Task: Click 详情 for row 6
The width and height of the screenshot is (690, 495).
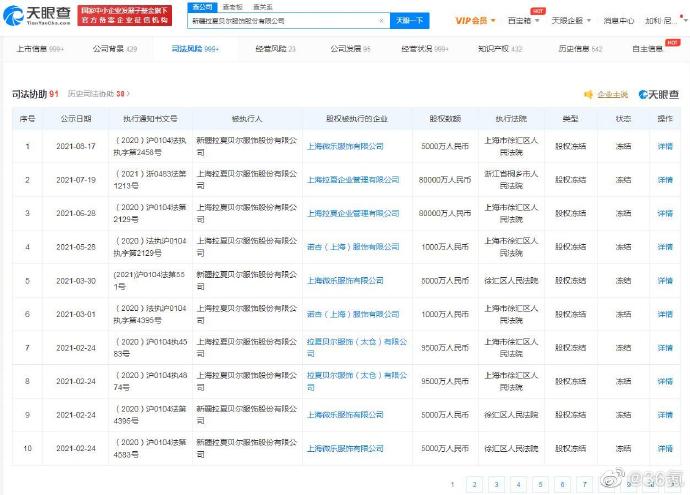Action: pyautogui.click(x=665, y=314)
